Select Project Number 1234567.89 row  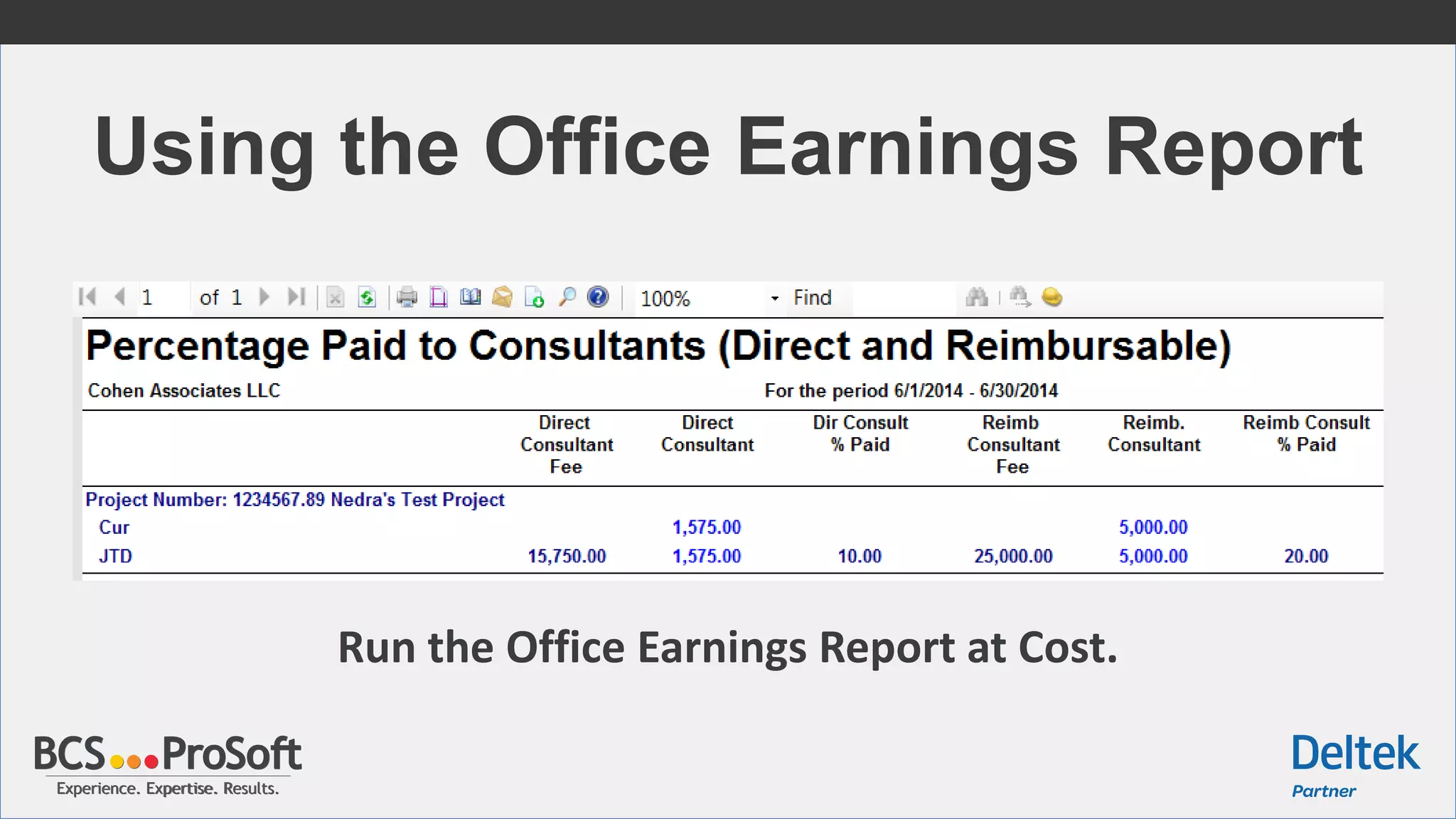295,500
